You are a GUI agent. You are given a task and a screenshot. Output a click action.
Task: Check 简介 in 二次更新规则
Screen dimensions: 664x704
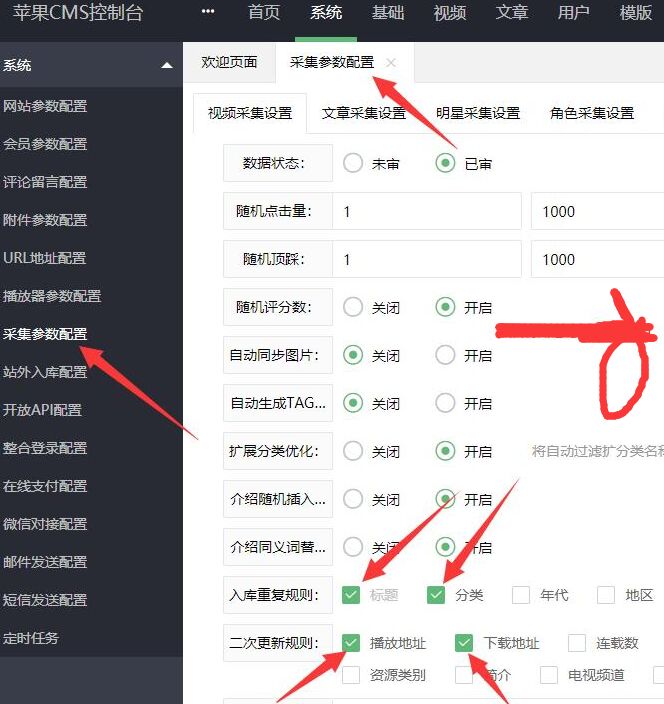(464, 675)
